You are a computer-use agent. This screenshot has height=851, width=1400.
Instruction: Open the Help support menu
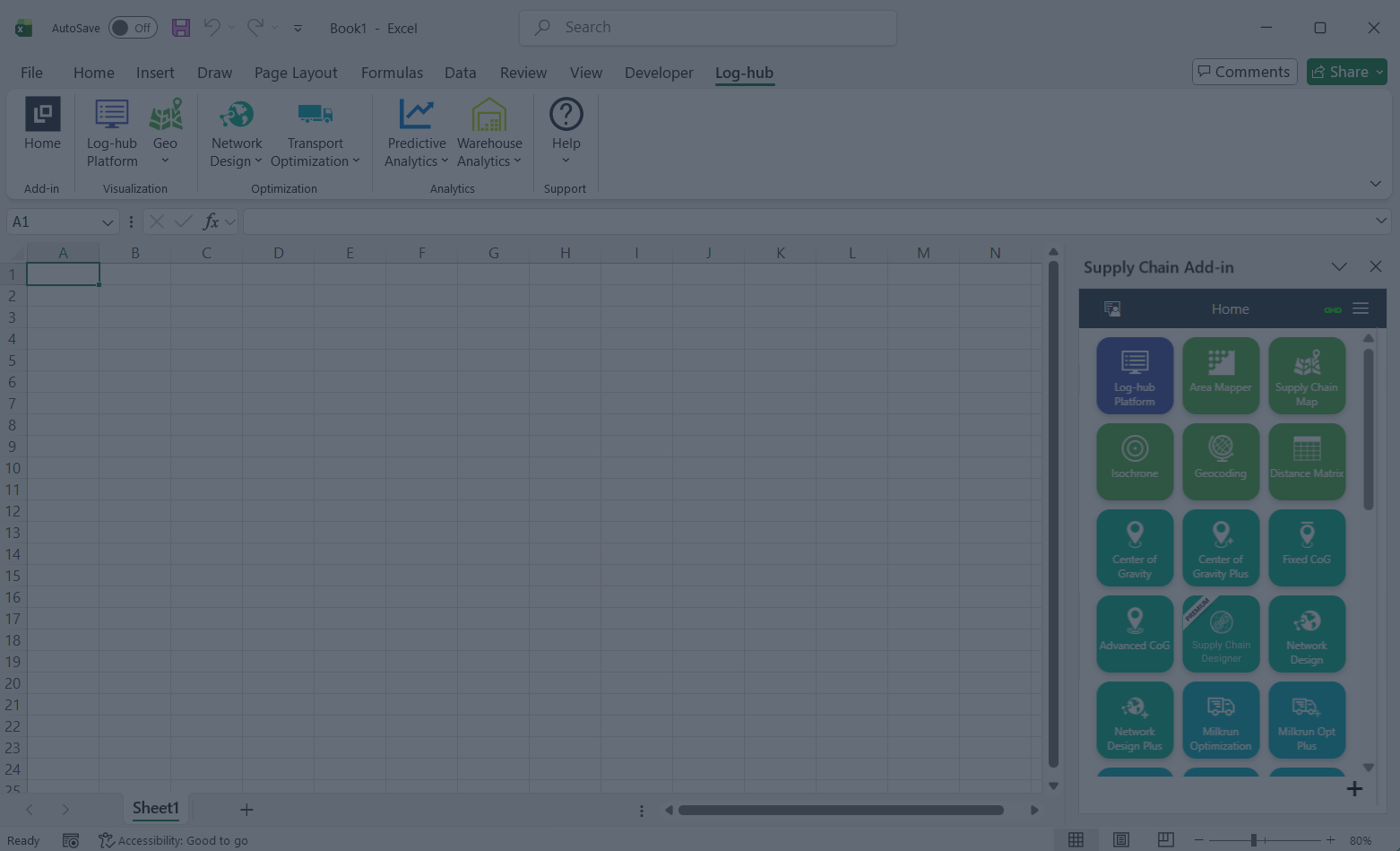click(566, 133)
